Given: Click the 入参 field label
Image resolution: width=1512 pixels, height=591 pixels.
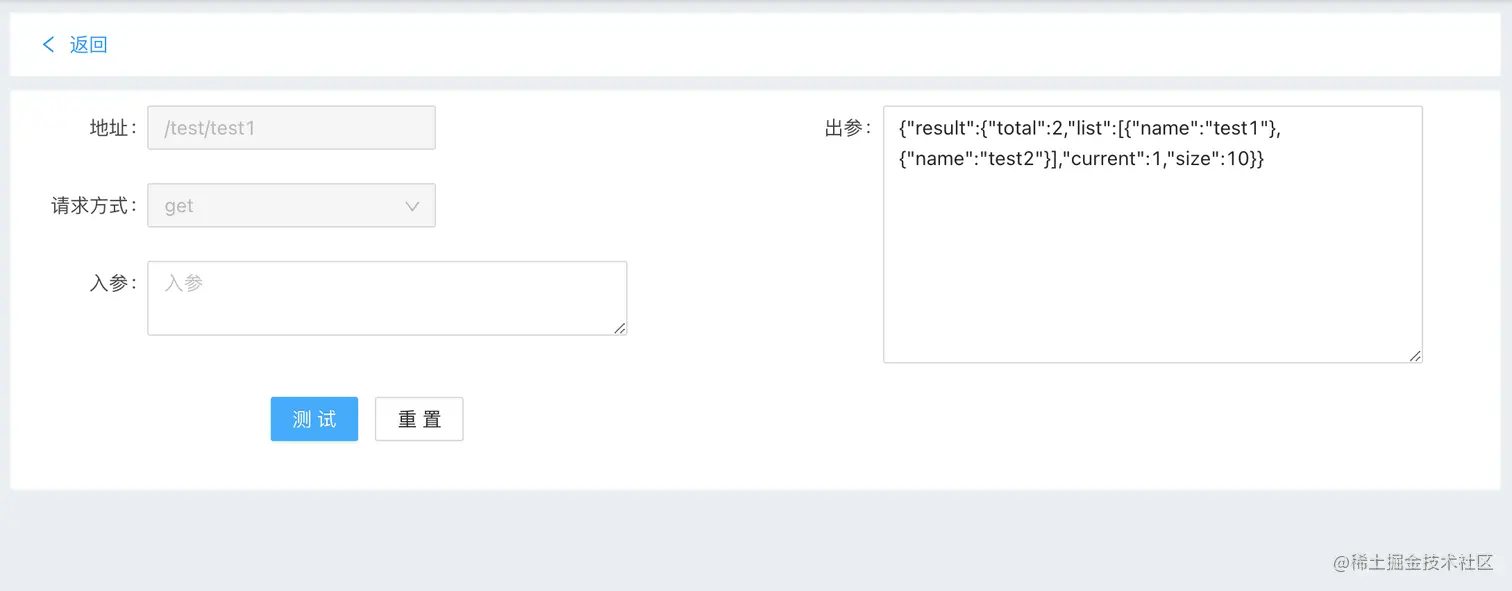Looking at the screenshot, I should tap(112, 283).
